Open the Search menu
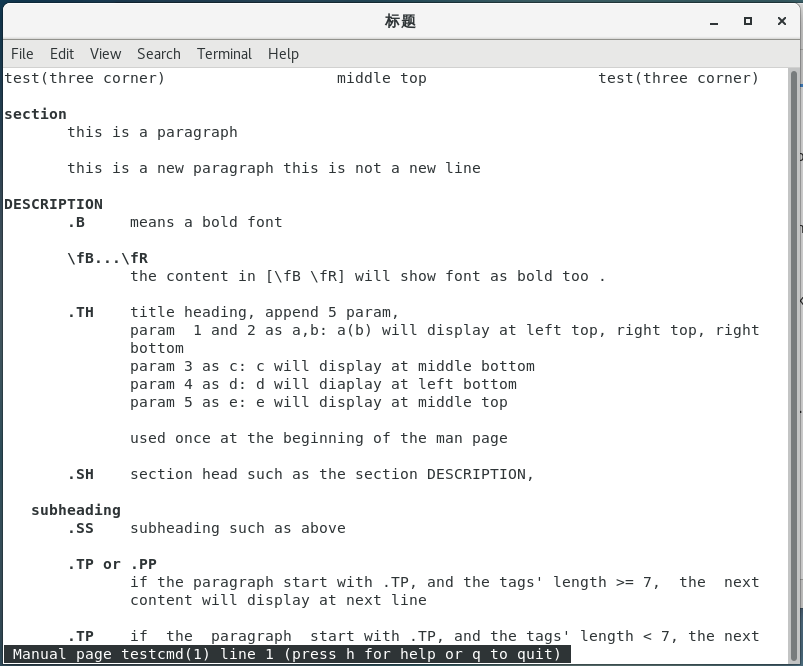 [x=158, y=54]
